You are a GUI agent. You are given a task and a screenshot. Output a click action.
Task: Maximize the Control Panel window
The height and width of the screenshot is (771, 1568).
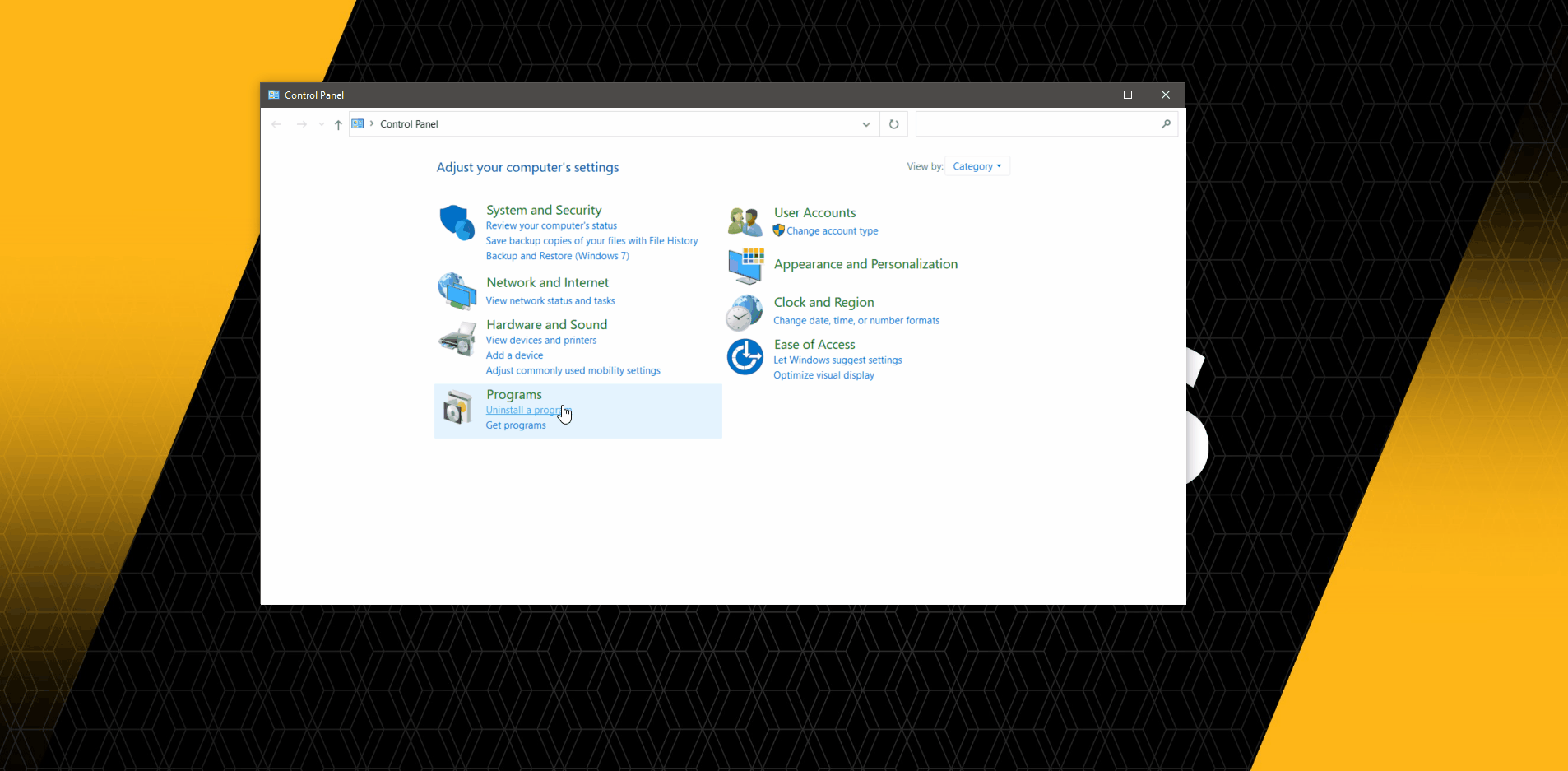1128,95
